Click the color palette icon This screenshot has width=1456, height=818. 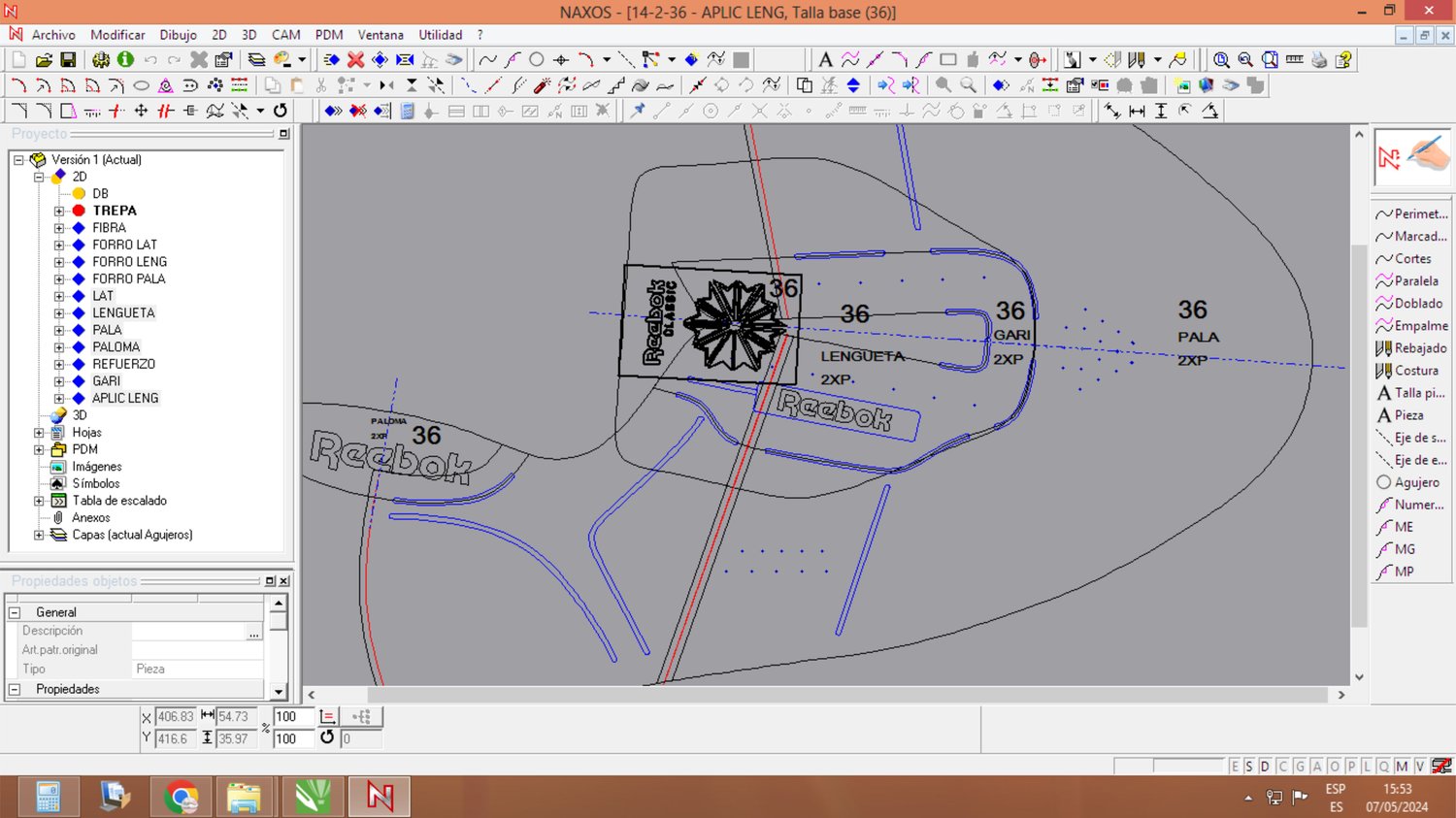(282, 60)
